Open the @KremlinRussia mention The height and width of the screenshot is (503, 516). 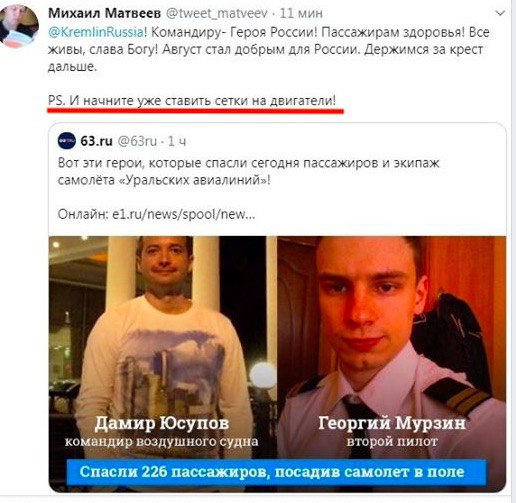pos(97,32)
